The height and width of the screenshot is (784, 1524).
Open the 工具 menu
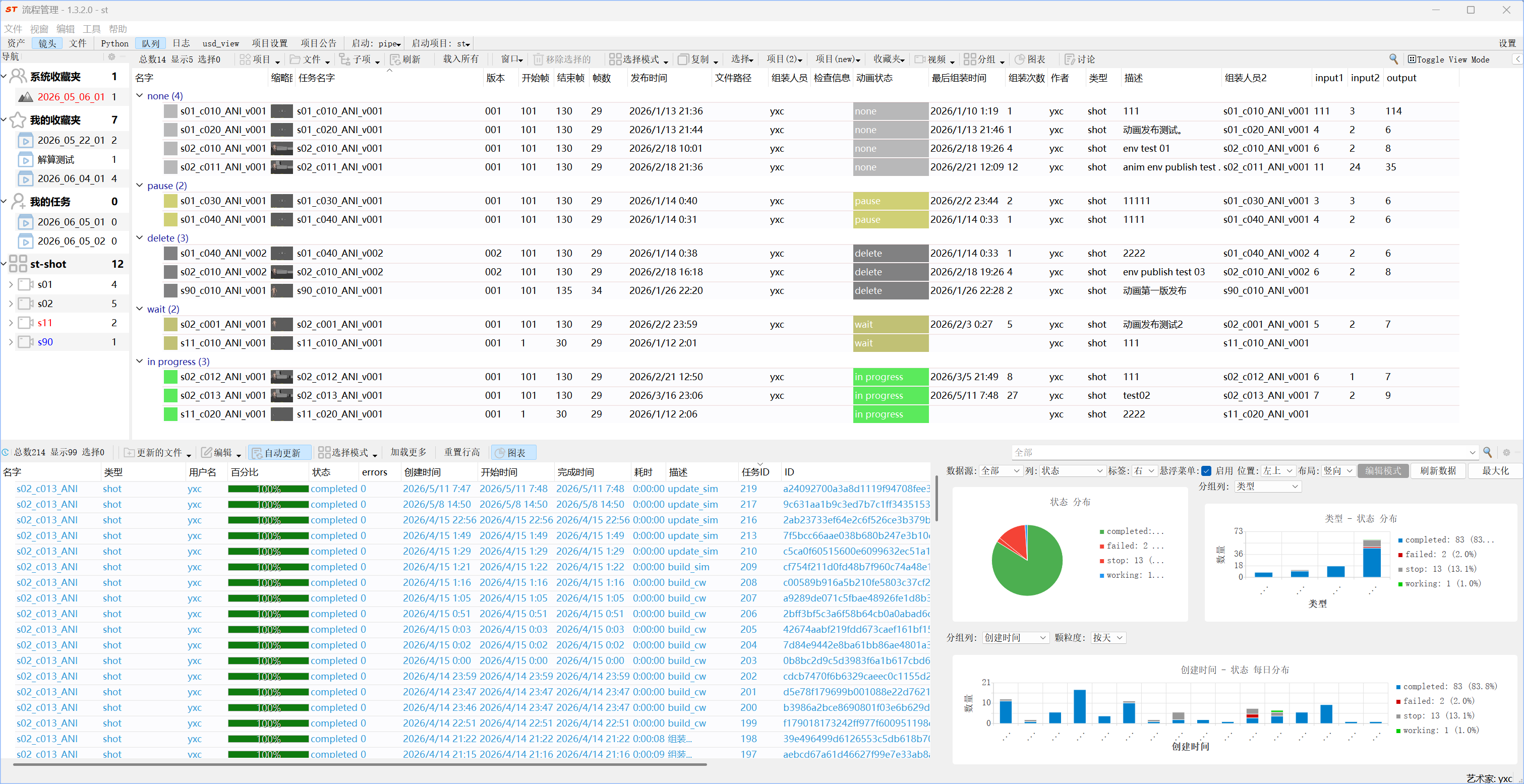click(x=92, y=29)
